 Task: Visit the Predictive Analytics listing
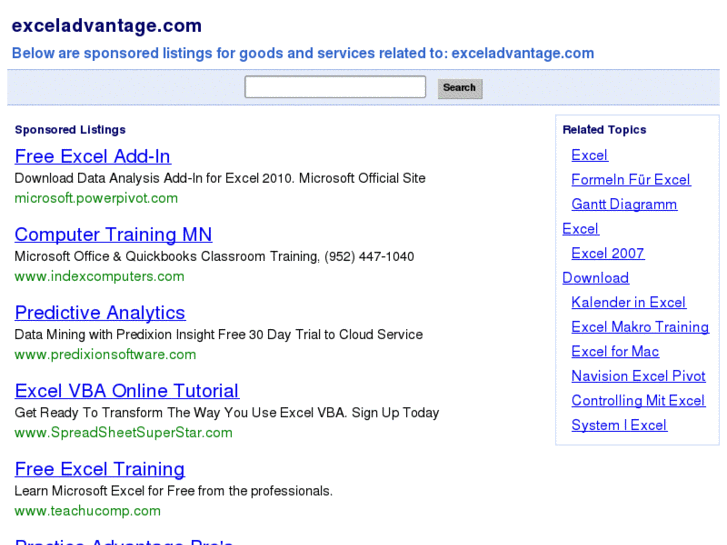click(100, 313)
